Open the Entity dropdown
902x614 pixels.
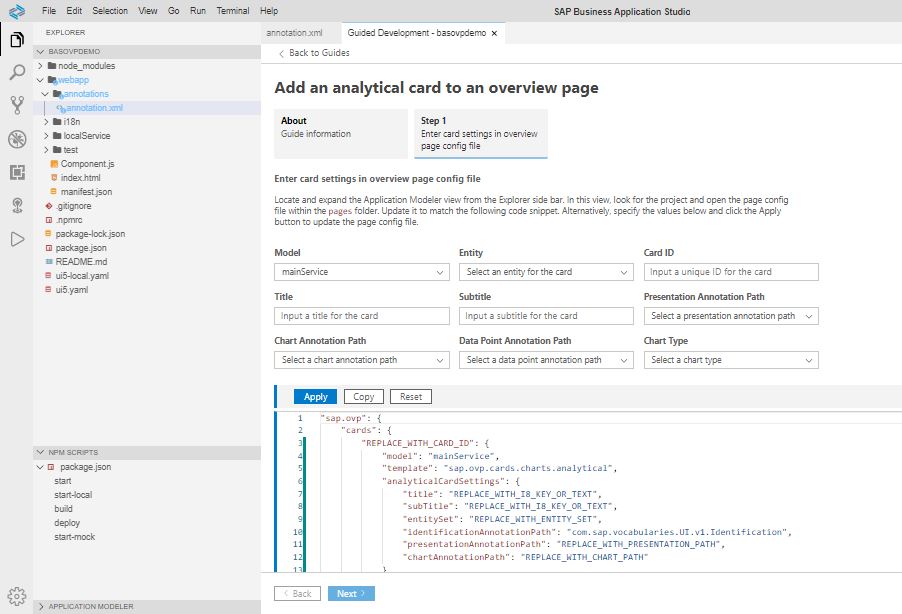pos(546,272)
